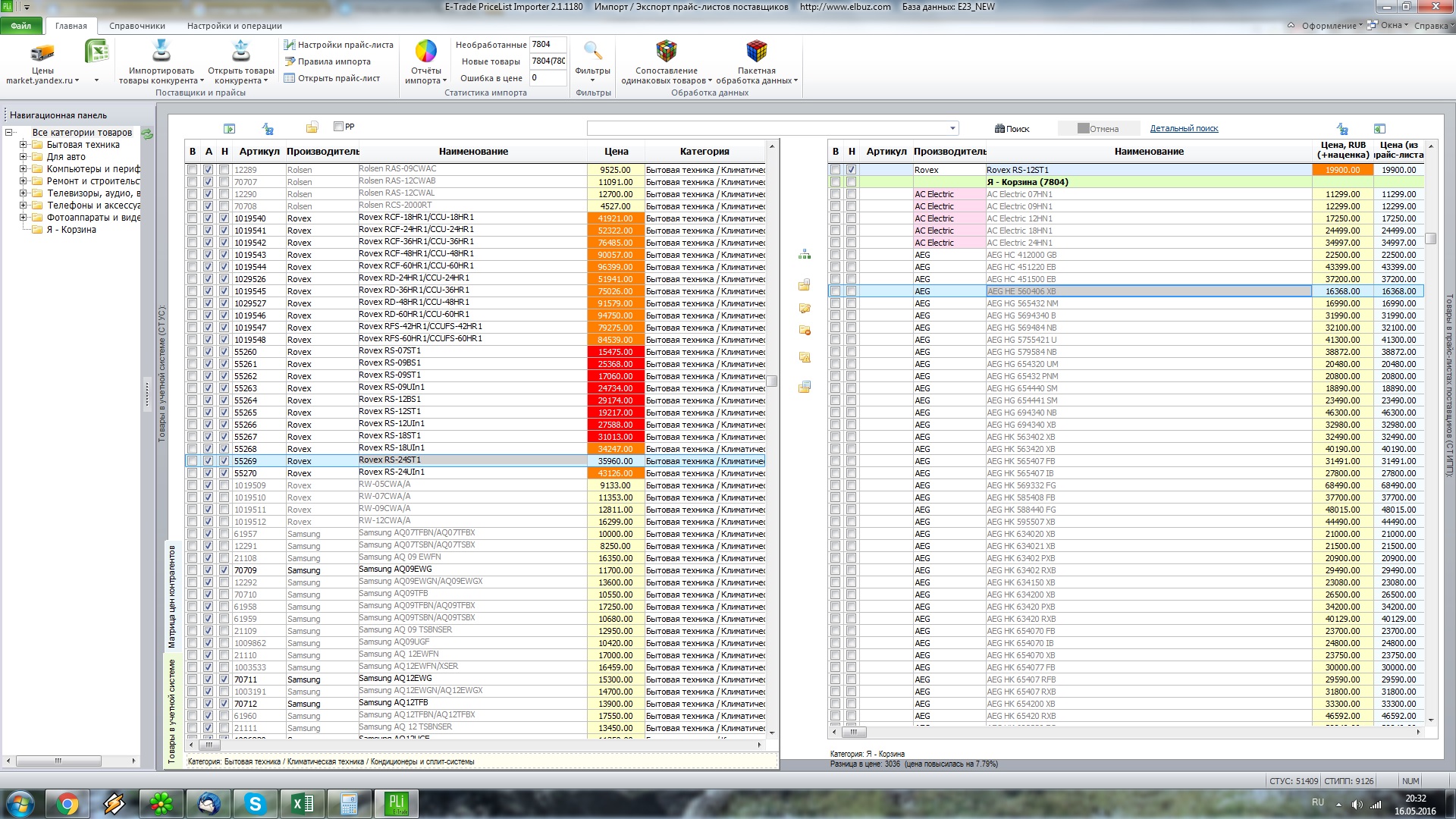This screenshot has height=819, width=1456.
Task: Open Skype from the taskbar
Action: click(255, 804)
